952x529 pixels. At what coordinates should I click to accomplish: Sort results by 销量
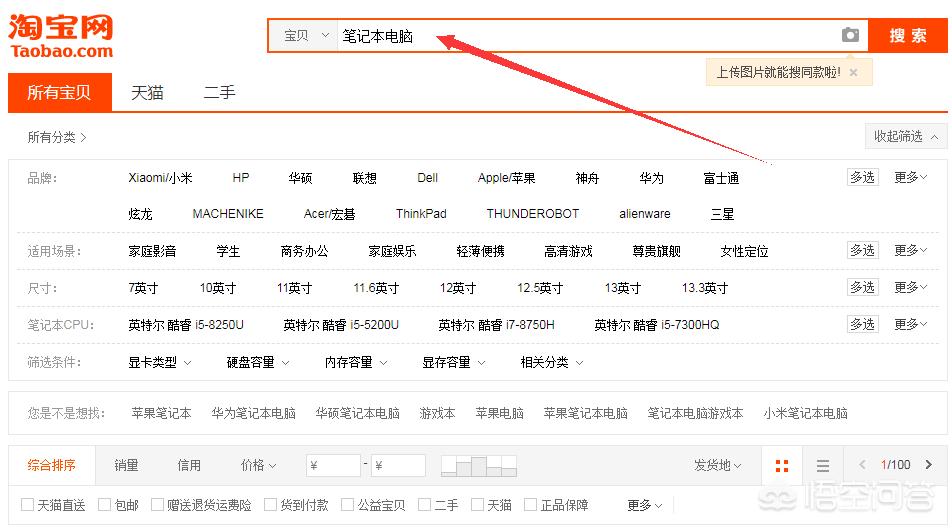pyautogui.click(x=126, y=465)
